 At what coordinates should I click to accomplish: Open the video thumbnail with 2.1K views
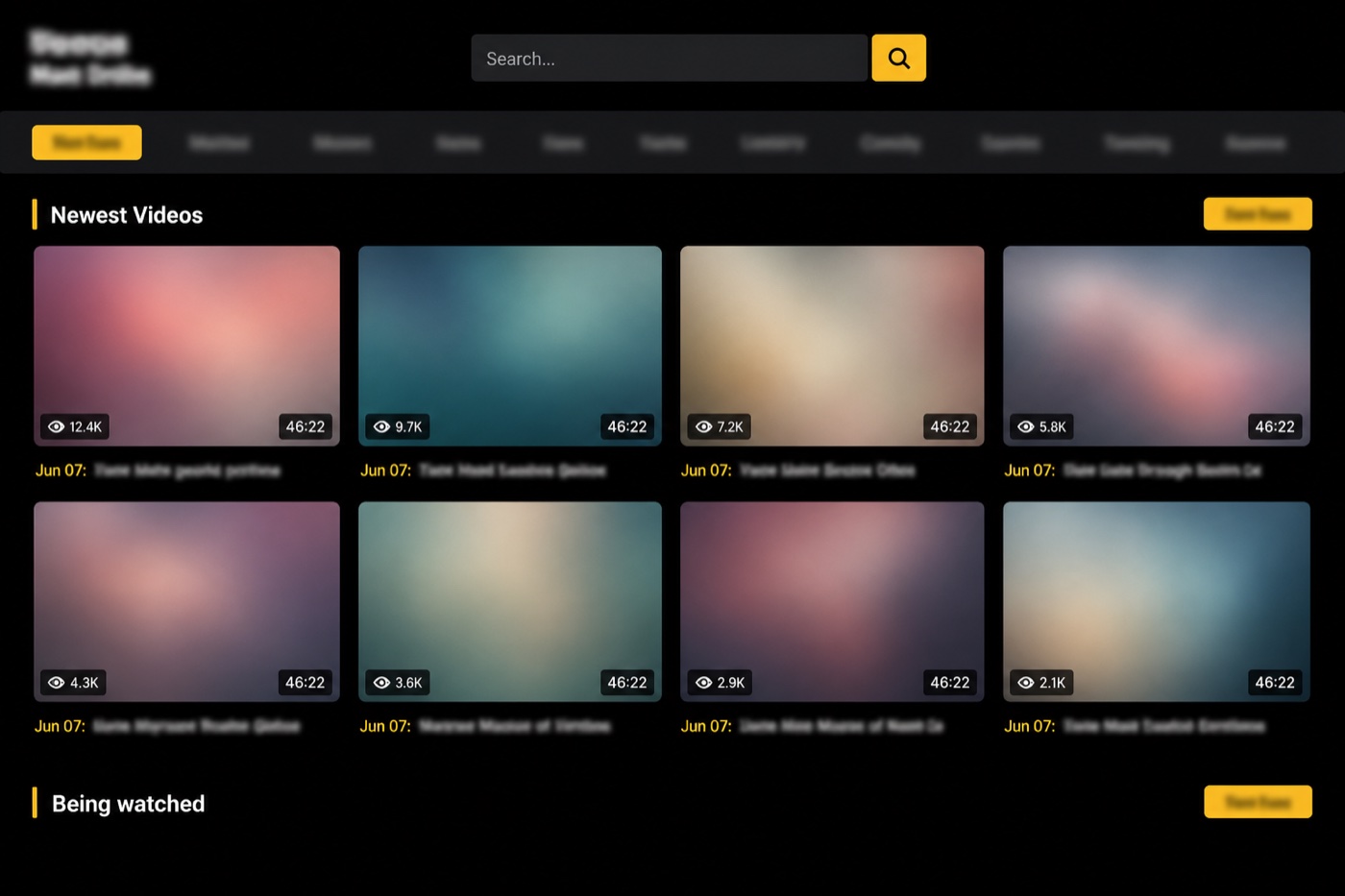1157,601
